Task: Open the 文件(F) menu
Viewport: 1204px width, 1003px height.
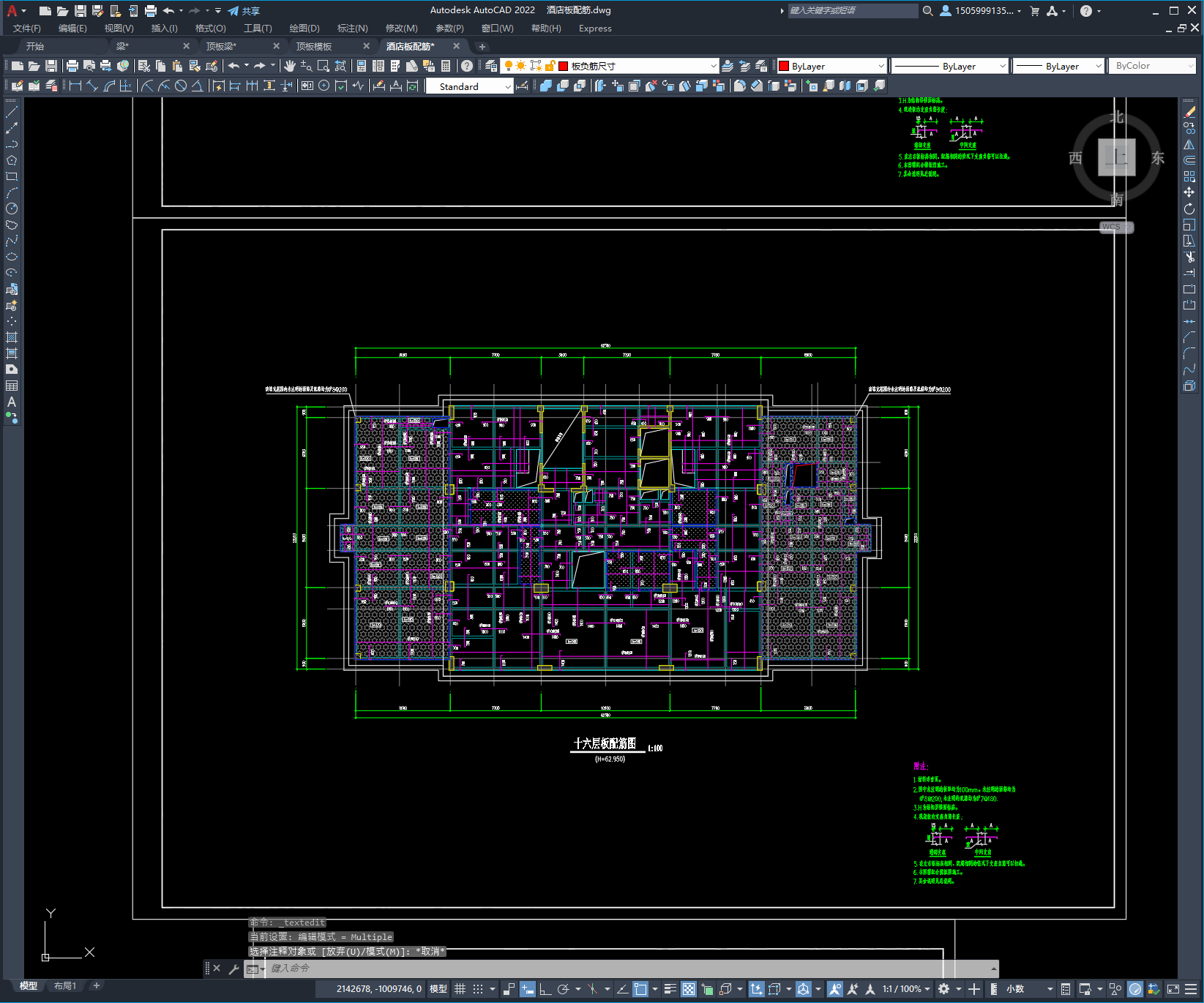Action: click(x=27, y=29)
